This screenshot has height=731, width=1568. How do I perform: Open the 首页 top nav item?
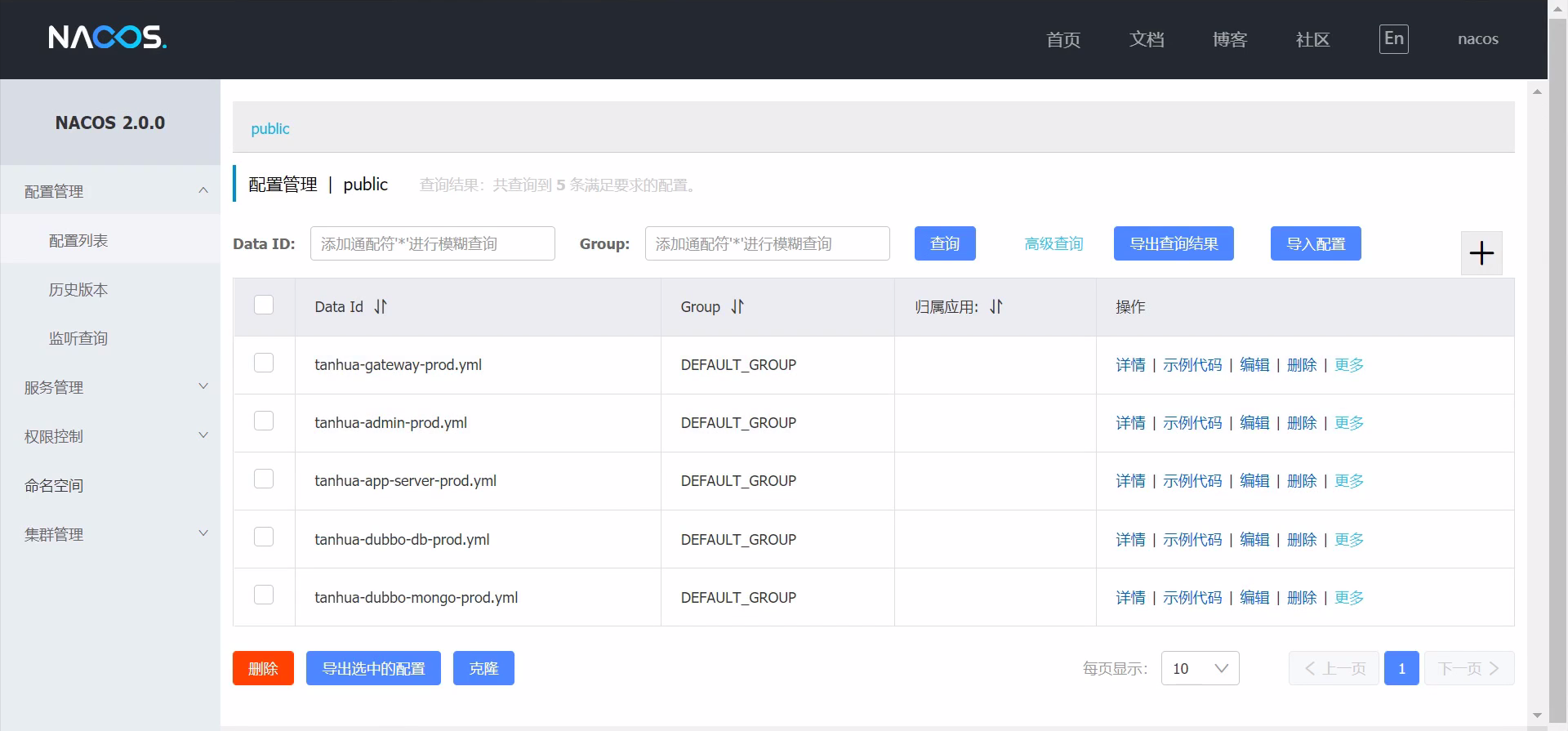coord(1063,39)
